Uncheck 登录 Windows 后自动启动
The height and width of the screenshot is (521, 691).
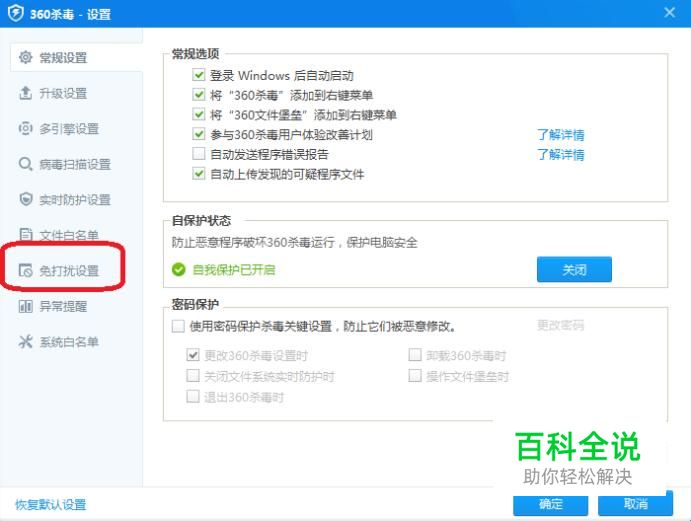[x=199, y=74]
